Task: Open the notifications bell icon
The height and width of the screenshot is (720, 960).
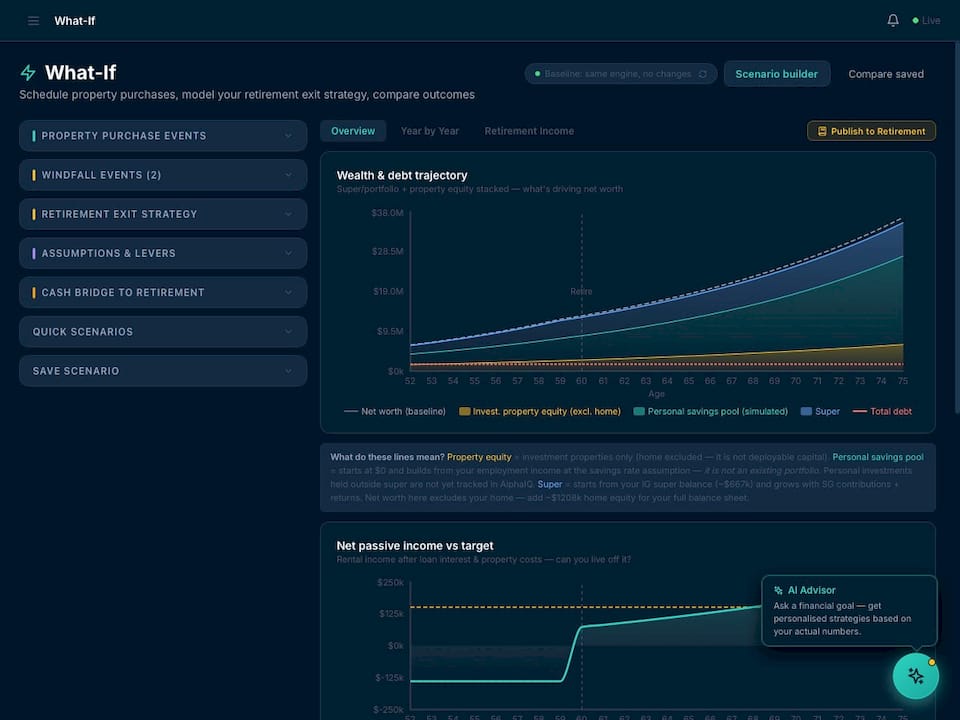Action: click(x=892, y=19)
